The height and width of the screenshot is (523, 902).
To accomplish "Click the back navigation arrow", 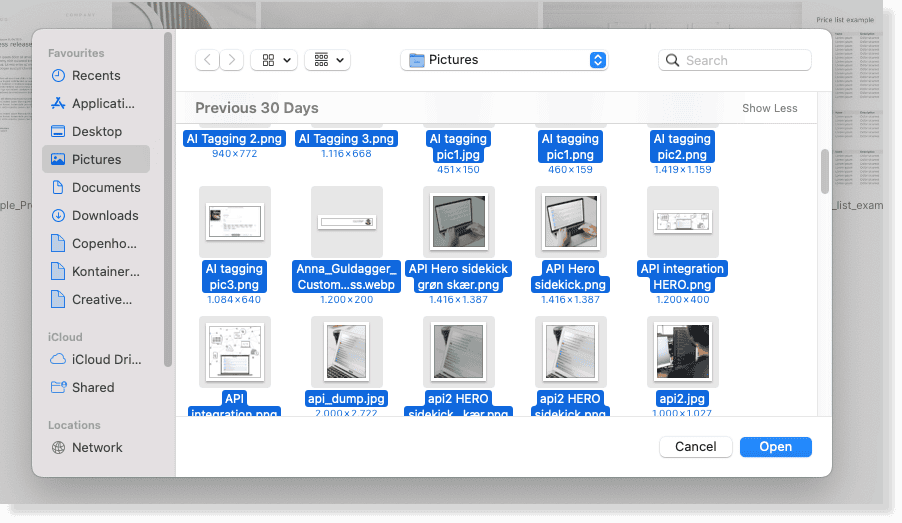I will click(207, 60).
